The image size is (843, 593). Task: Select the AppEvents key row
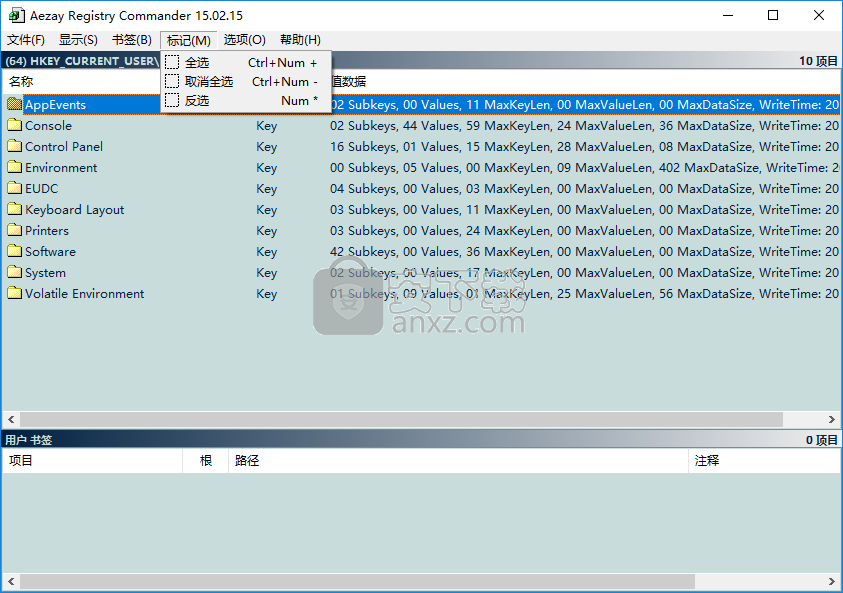pyautogui.click(x=422, y=104)
